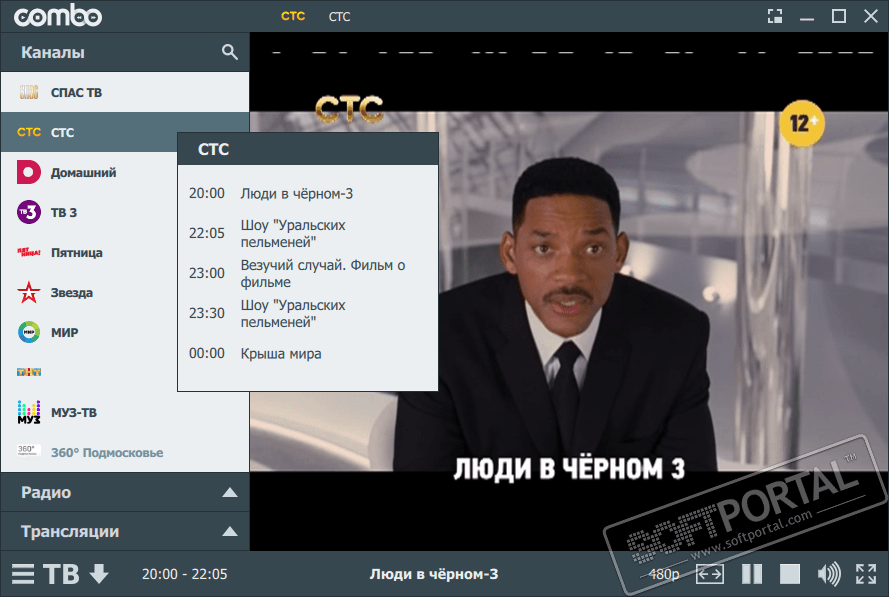This screenshot has height=597, width=889.
Task: Click the 20:00 Люди в чёрном-3 entry
Action: [308, 193]
